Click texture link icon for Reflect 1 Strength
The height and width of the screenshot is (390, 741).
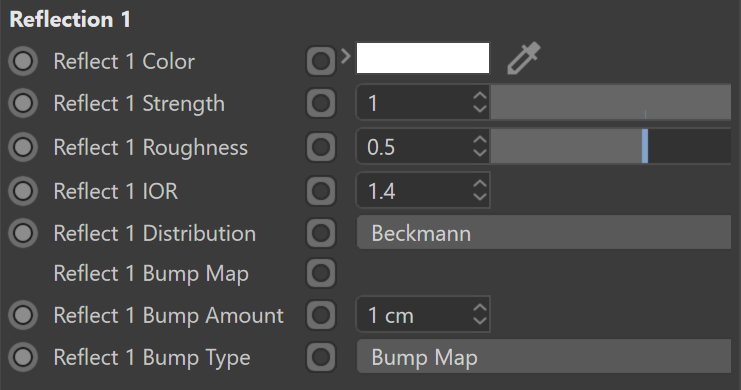tap(321, 103)
